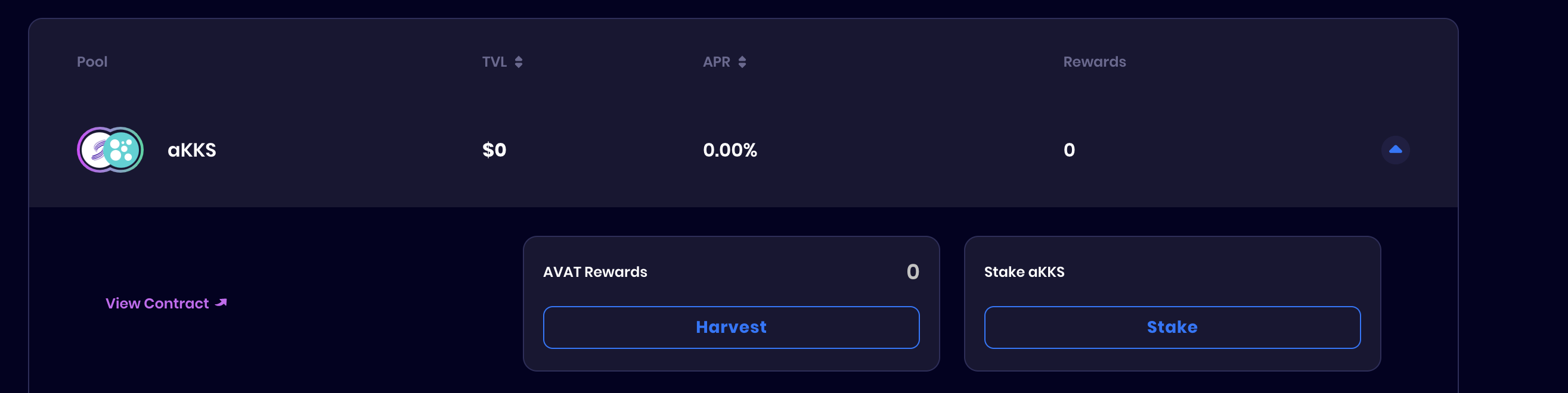Click the 0.00% APR value
The width and height of the screenshot is (1568, 393).
pyautogui.click(x=730, y=149)
